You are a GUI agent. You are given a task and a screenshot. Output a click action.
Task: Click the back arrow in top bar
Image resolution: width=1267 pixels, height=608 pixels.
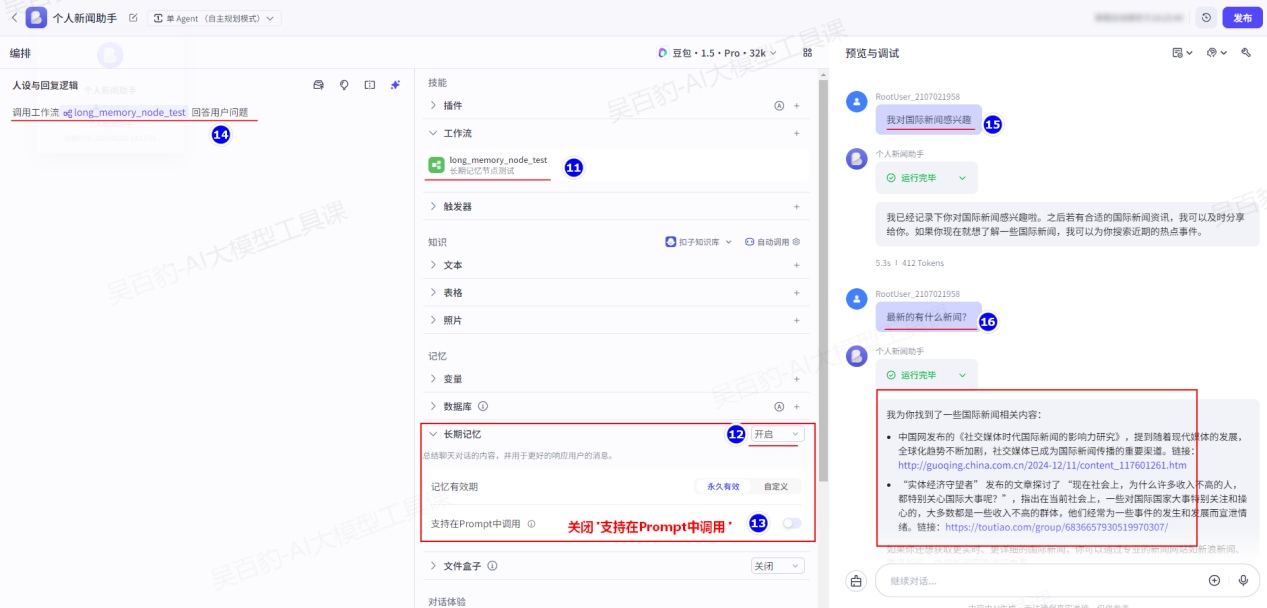click(x=13, y=18)
